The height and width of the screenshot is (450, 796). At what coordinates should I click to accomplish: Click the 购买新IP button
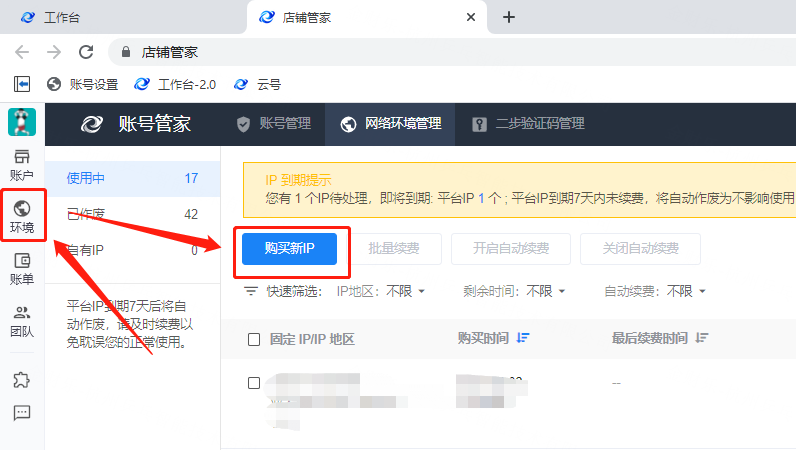(x=289, y=248)
